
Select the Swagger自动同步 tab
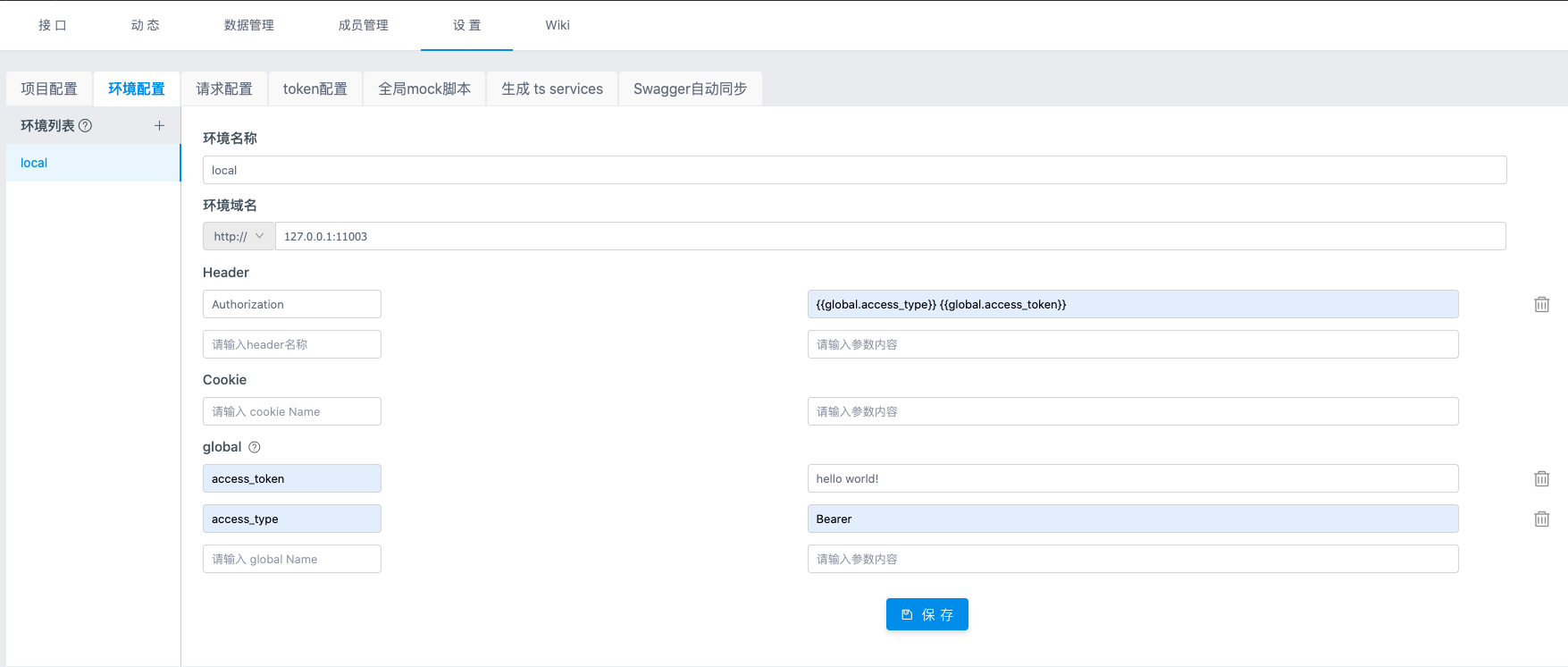click(x=690, y=89)
